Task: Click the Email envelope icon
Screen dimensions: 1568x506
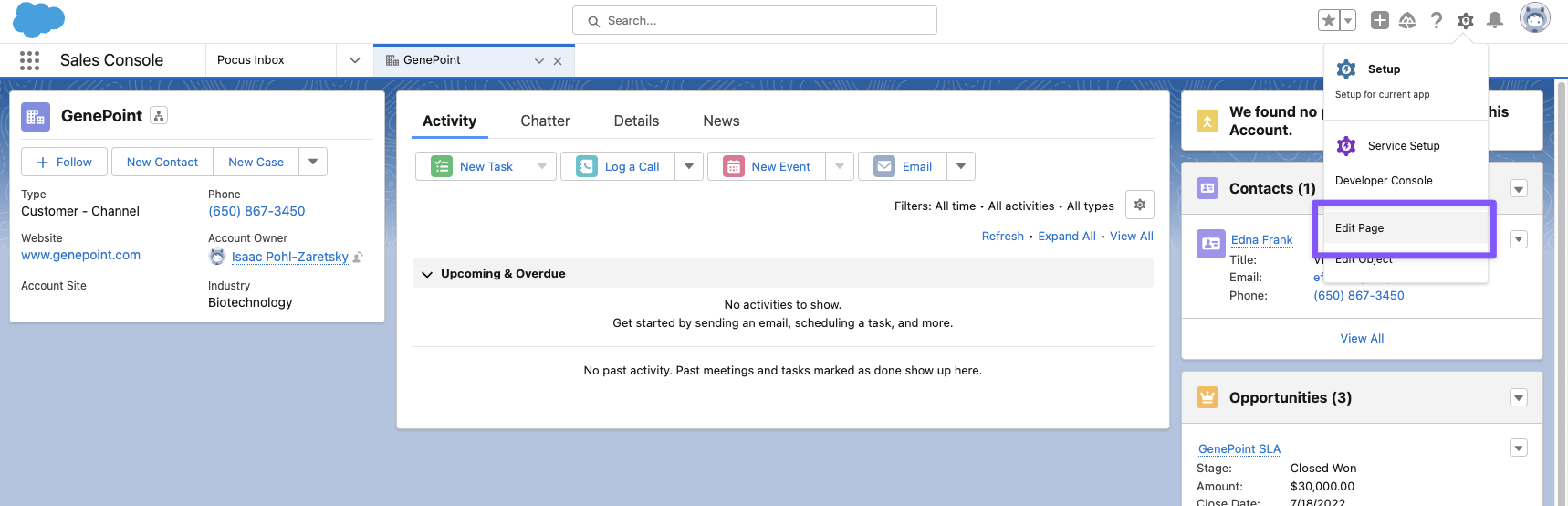Action: (884, 166)
